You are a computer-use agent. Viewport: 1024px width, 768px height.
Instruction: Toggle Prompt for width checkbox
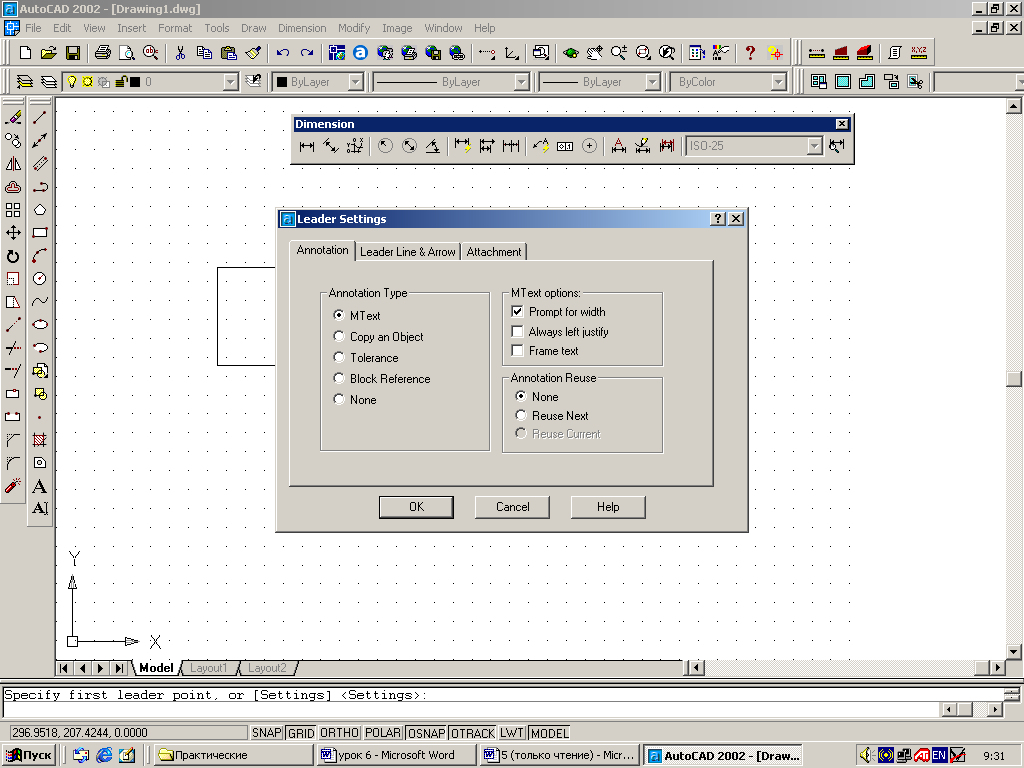tap(517, 312)
